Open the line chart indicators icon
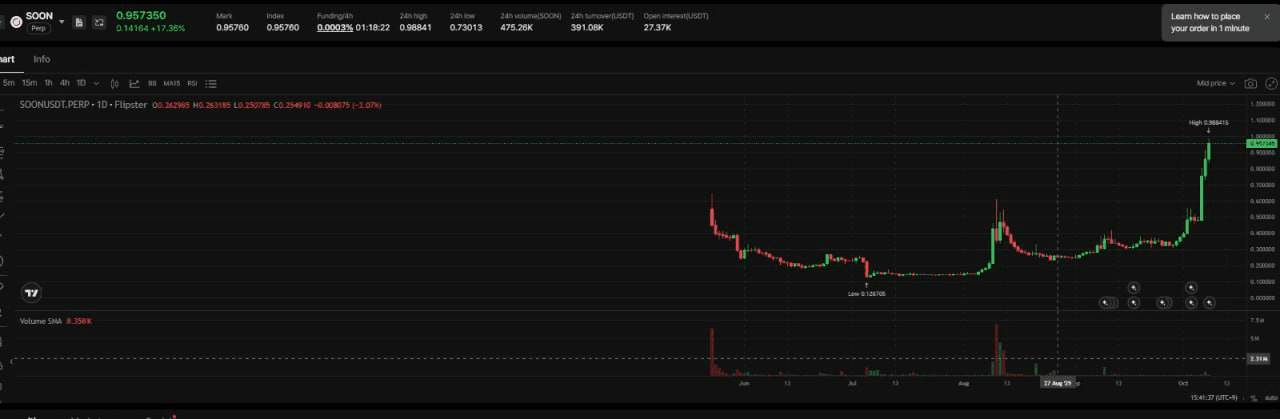The width and height of the screenshot is (1280, 419). point(133,83)
